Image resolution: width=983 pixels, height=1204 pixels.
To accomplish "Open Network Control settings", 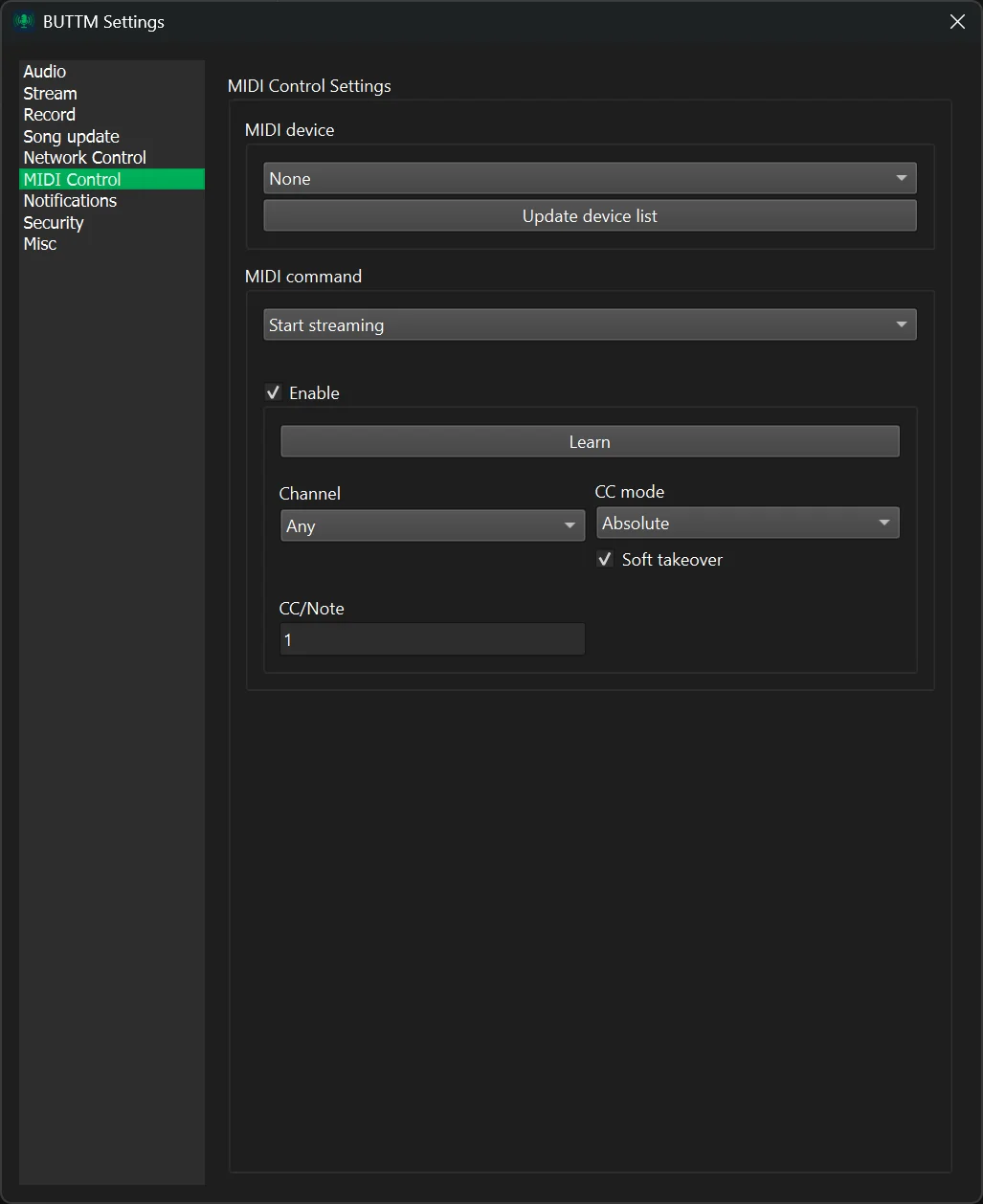I will [84, 158].
